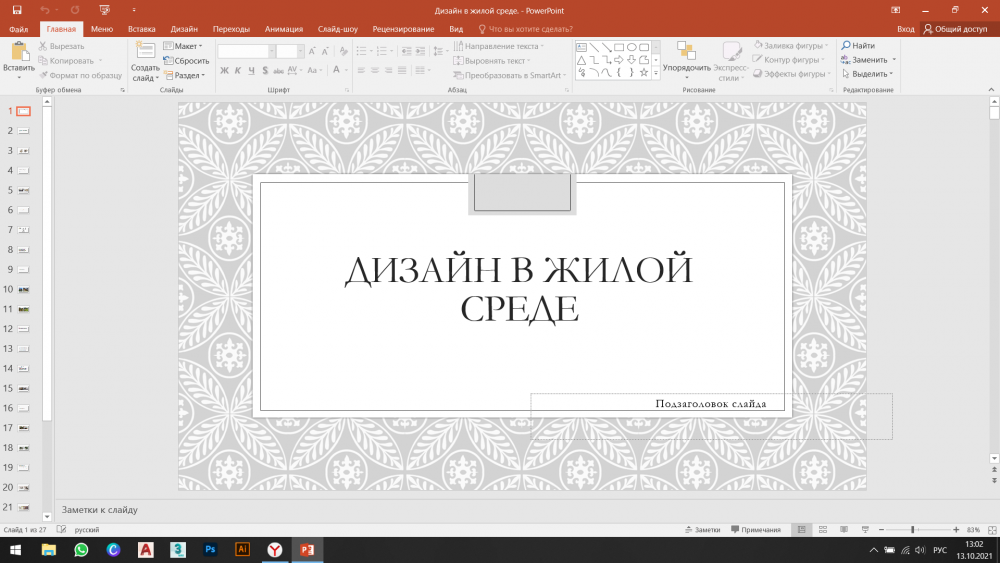Open Adobe Photoshop from the taskbar

pos(209,549)
